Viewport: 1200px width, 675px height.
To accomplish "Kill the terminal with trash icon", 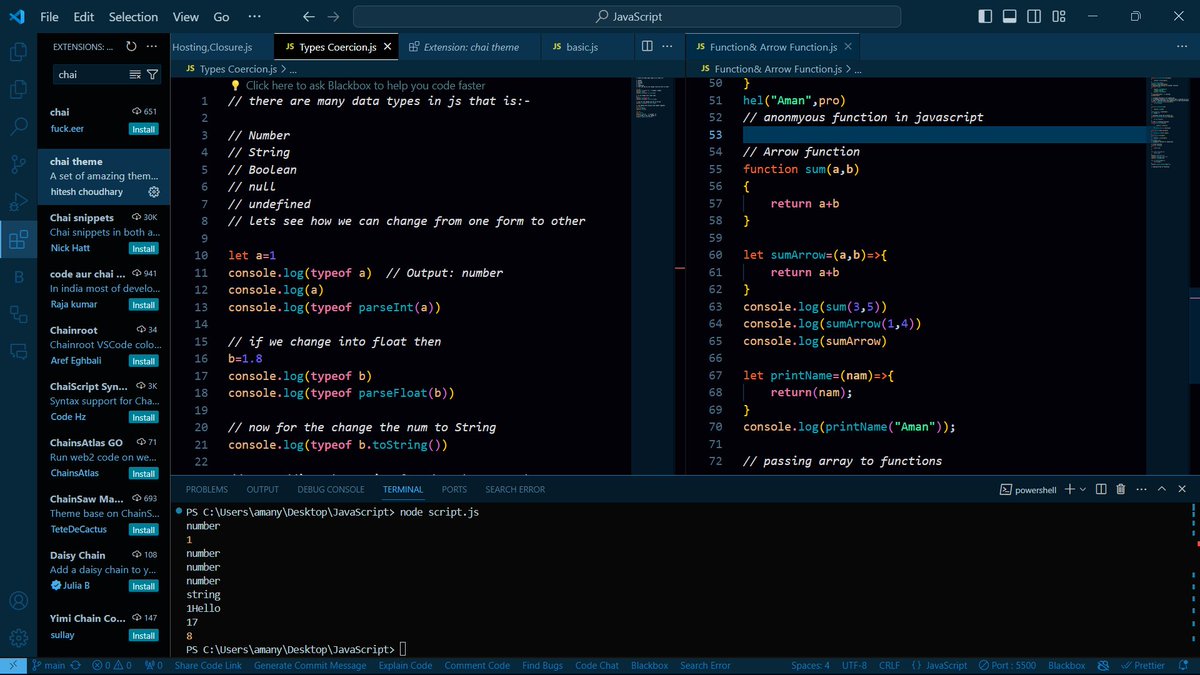I will [x=1121, y=489].
